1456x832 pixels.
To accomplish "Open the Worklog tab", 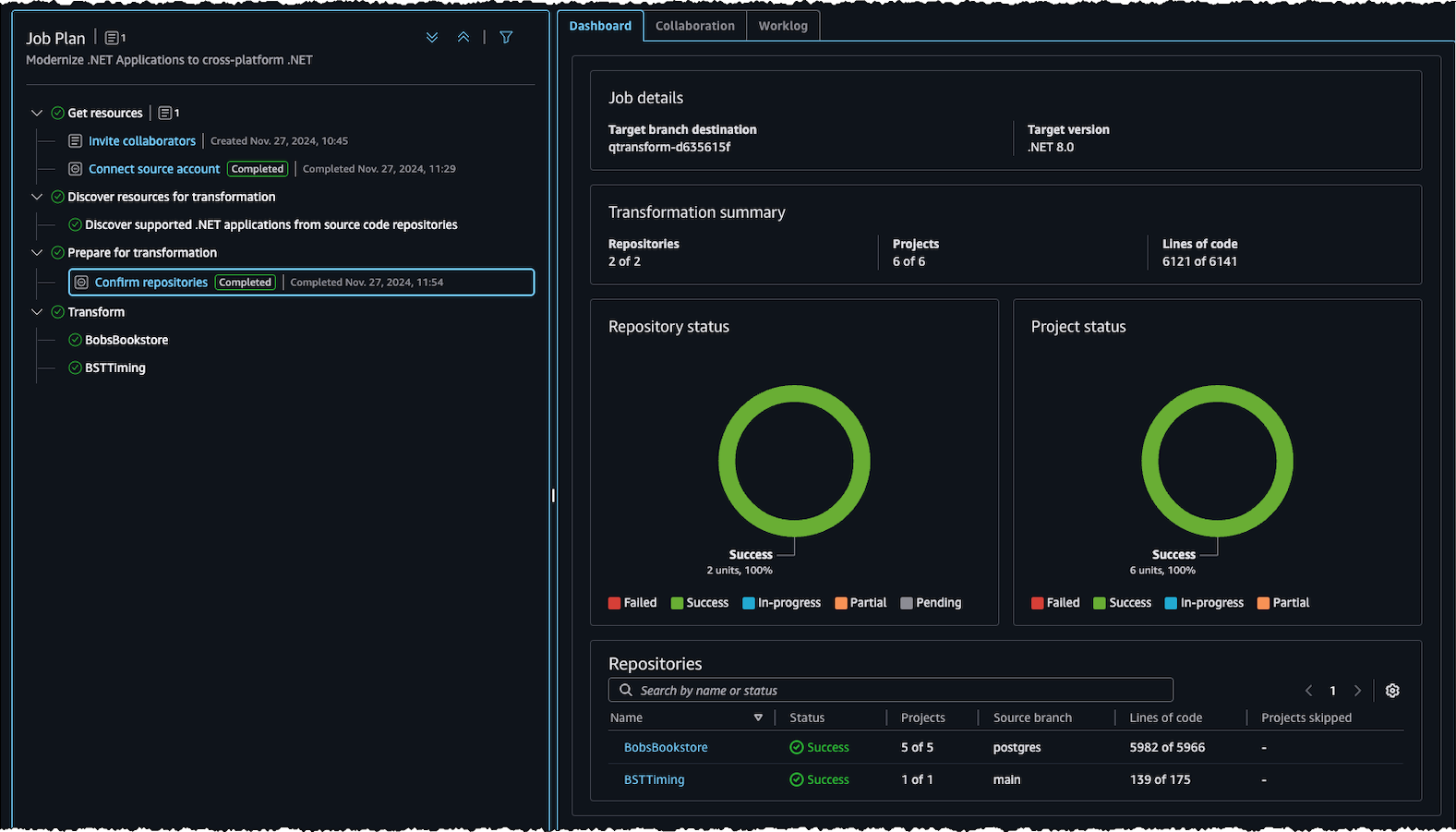I will tap(783, 26).
